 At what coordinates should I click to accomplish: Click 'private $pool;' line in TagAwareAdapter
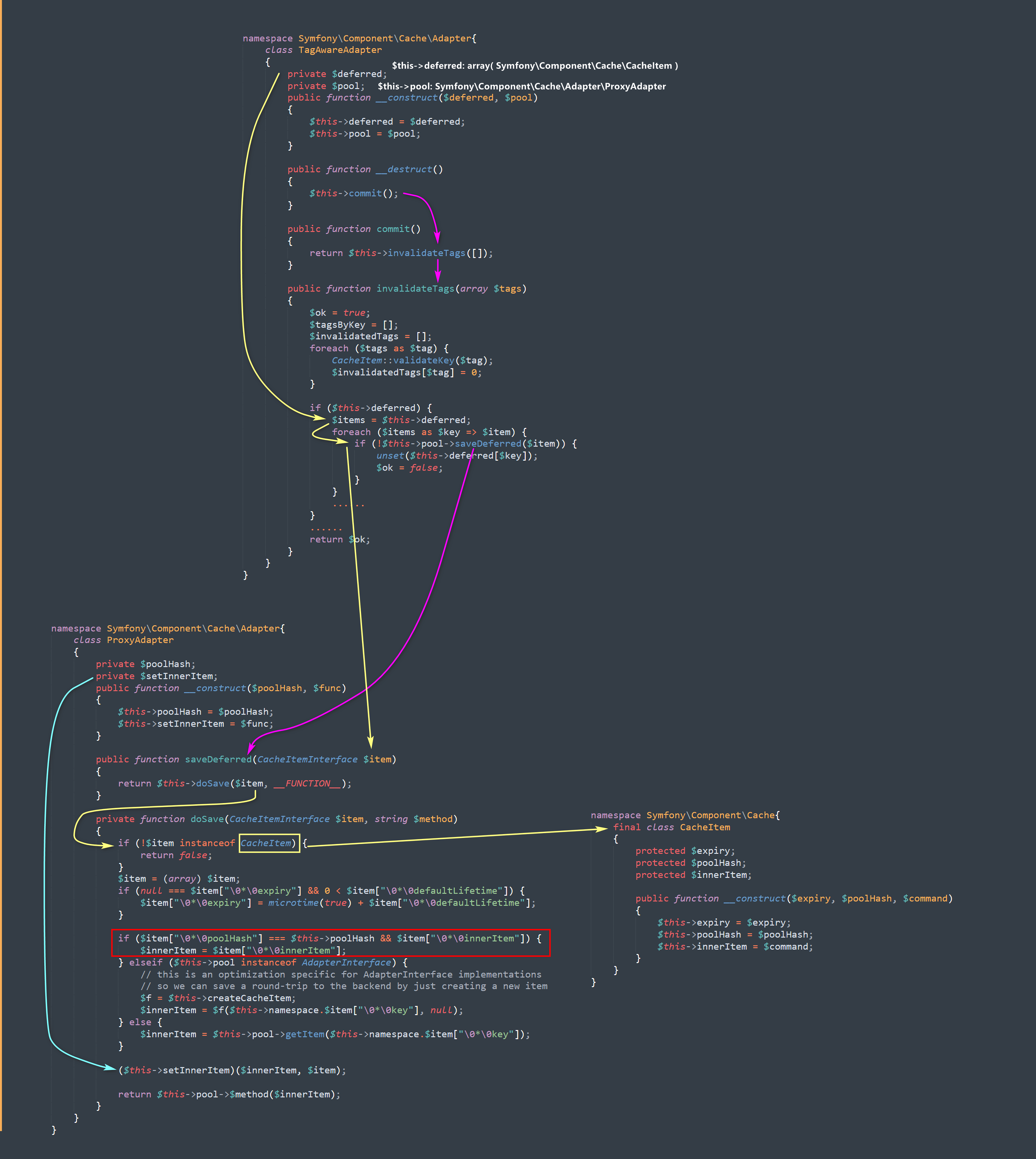point(326,86)
